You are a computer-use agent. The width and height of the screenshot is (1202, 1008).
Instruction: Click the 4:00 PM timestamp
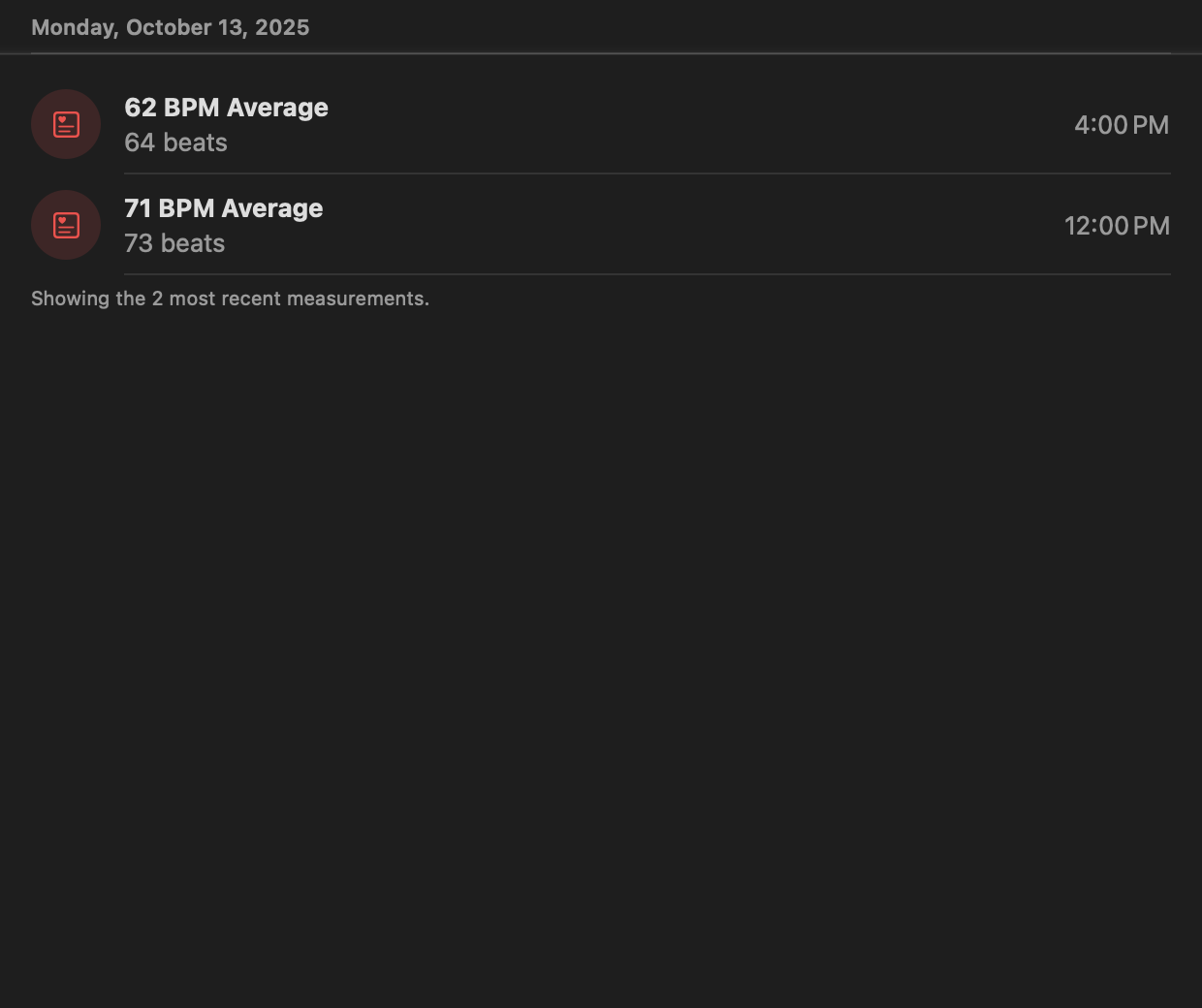tap(1122, 125)
